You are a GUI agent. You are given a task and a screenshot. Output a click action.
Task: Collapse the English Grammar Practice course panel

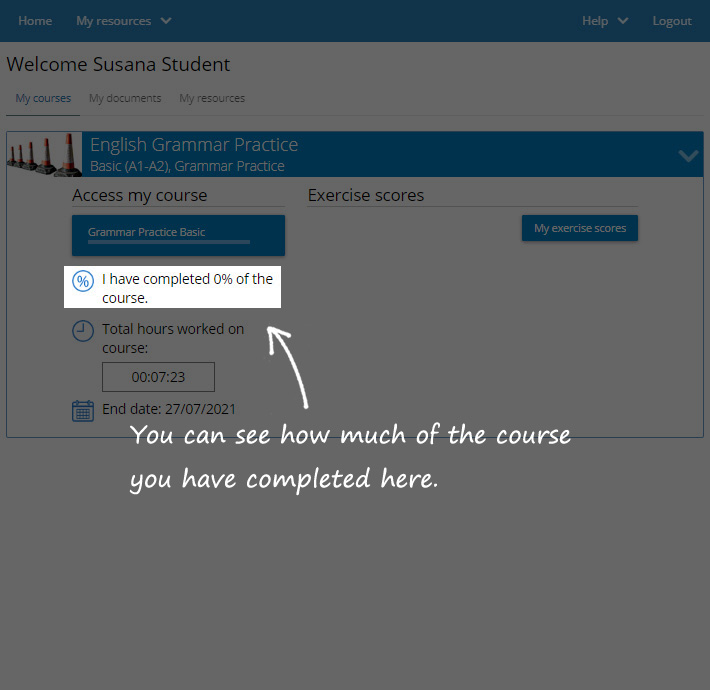click(688, 155)
